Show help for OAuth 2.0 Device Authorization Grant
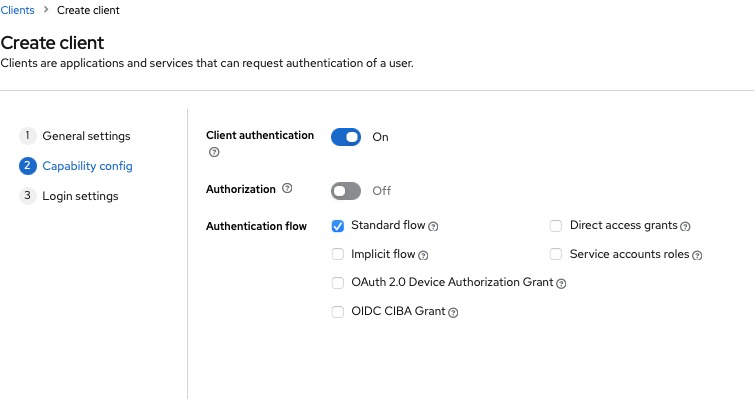 [561, 284]
